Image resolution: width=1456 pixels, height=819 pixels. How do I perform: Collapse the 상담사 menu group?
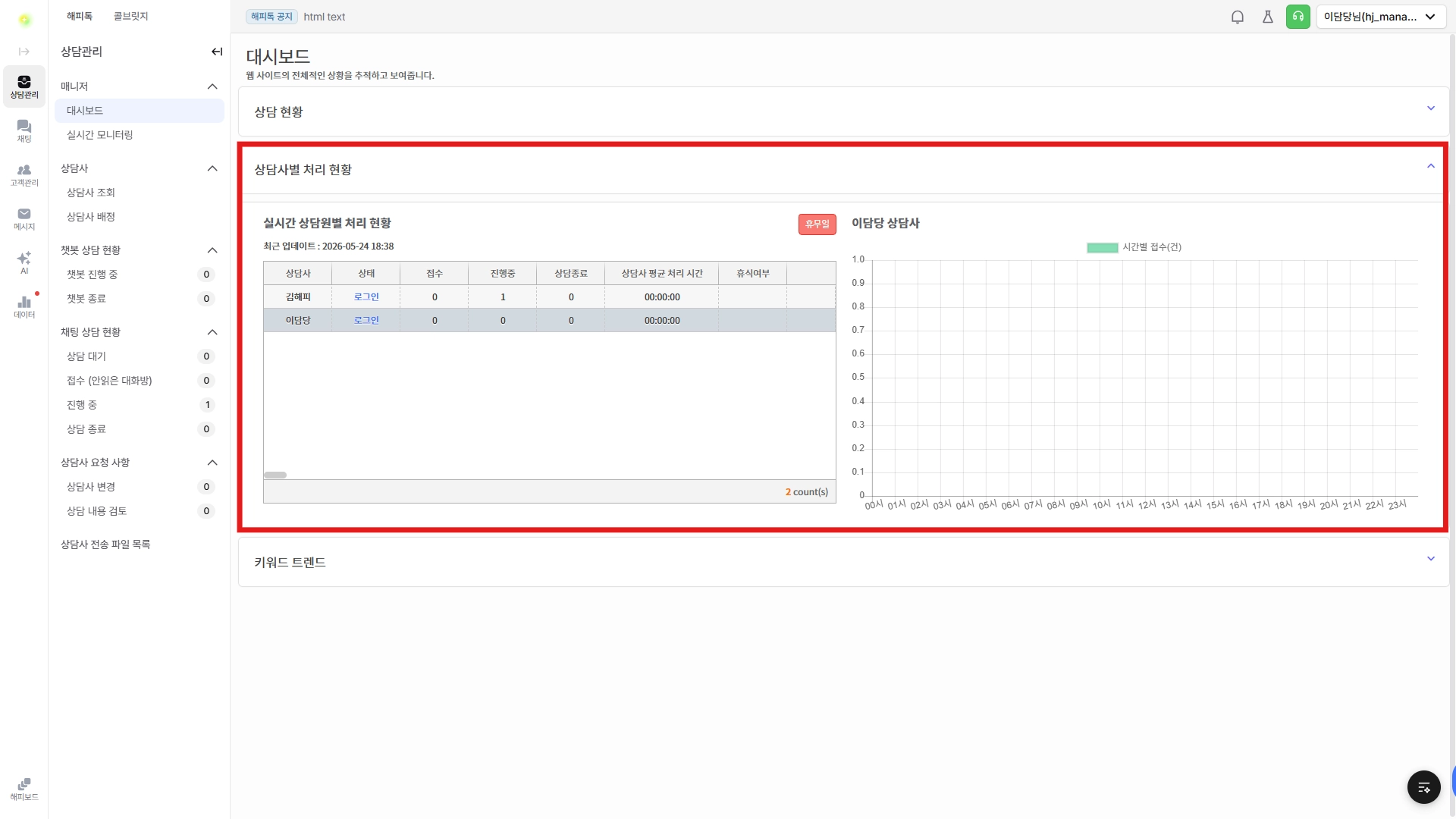pyautogui.click(x=212, y=168)
